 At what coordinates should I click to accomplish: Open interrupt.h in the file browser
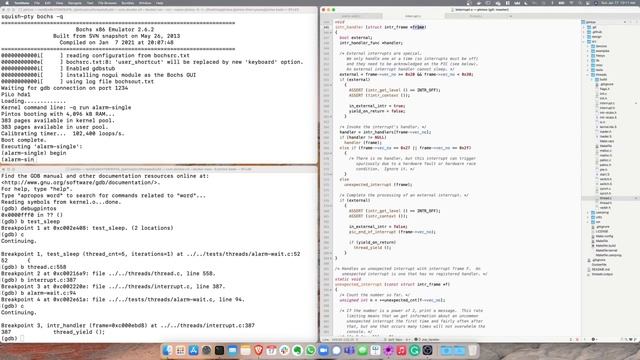coord(607,108)
